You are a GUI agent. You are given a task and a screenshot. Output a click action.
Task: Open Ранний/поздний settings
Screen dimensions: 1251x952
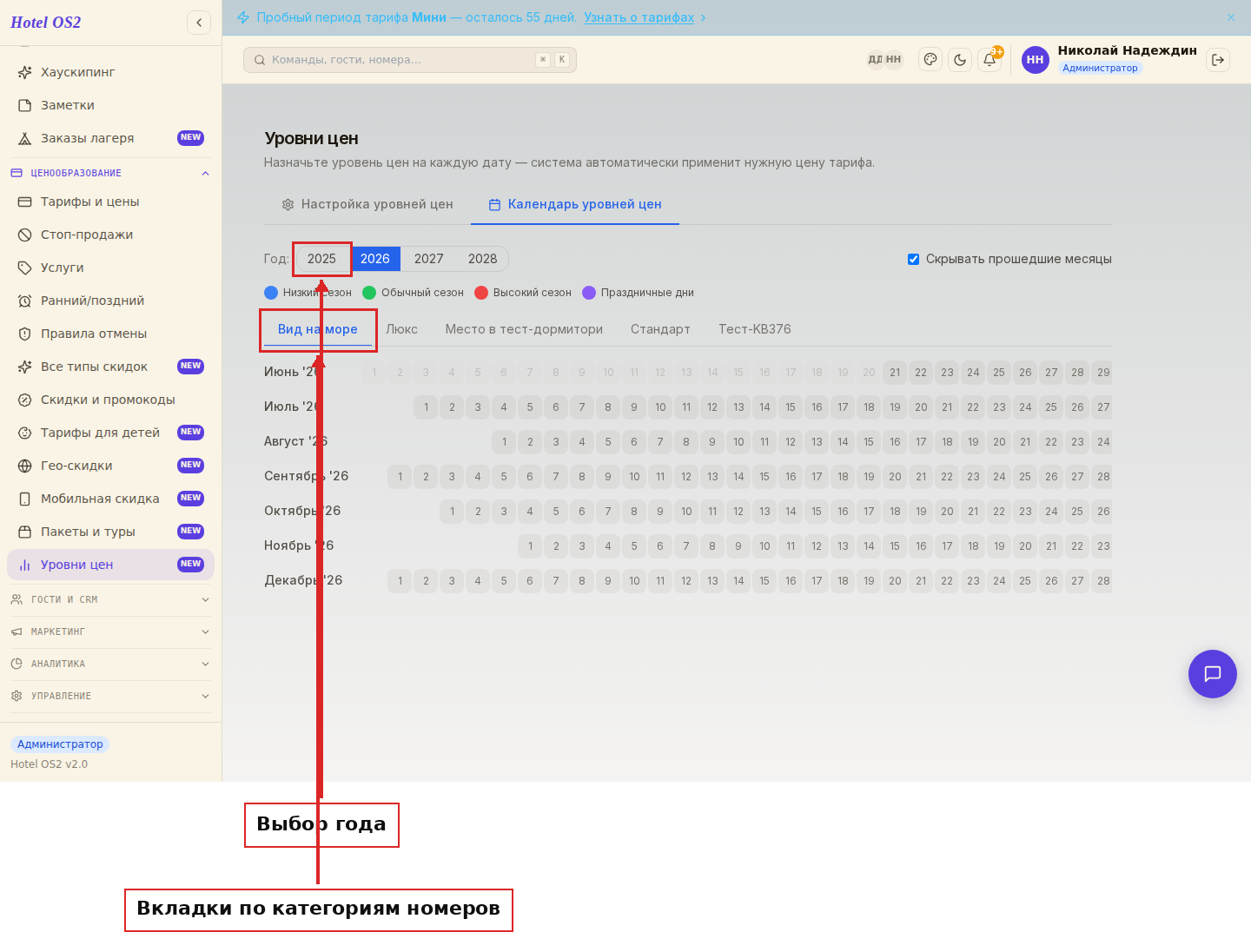click(x=110, y=301)
